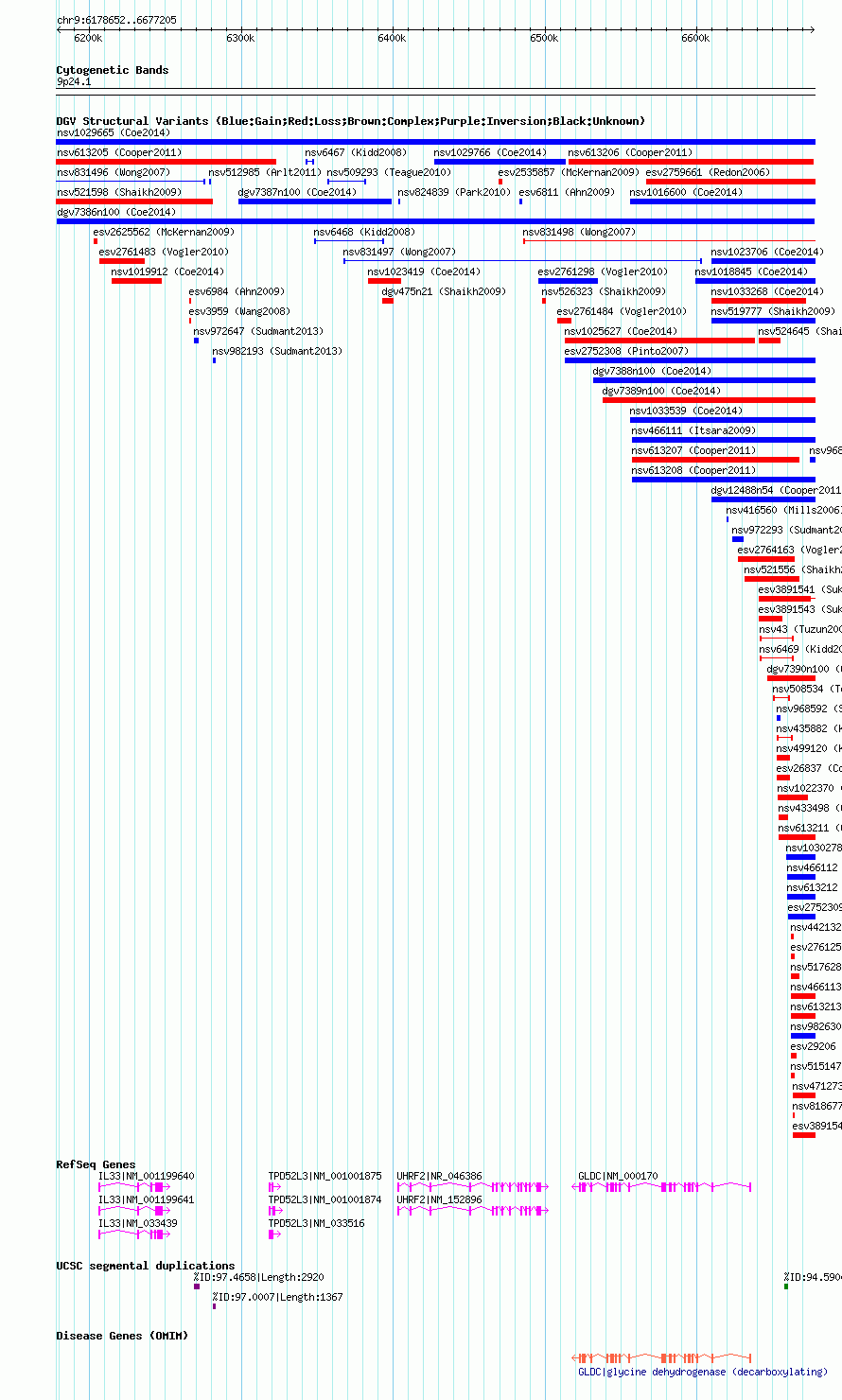Image resolution: width=842 pixels, height=1400 pixels.
Task: Click the %ID:97.4658|Length:2920 duplication label
Action: pos(259,1277)
